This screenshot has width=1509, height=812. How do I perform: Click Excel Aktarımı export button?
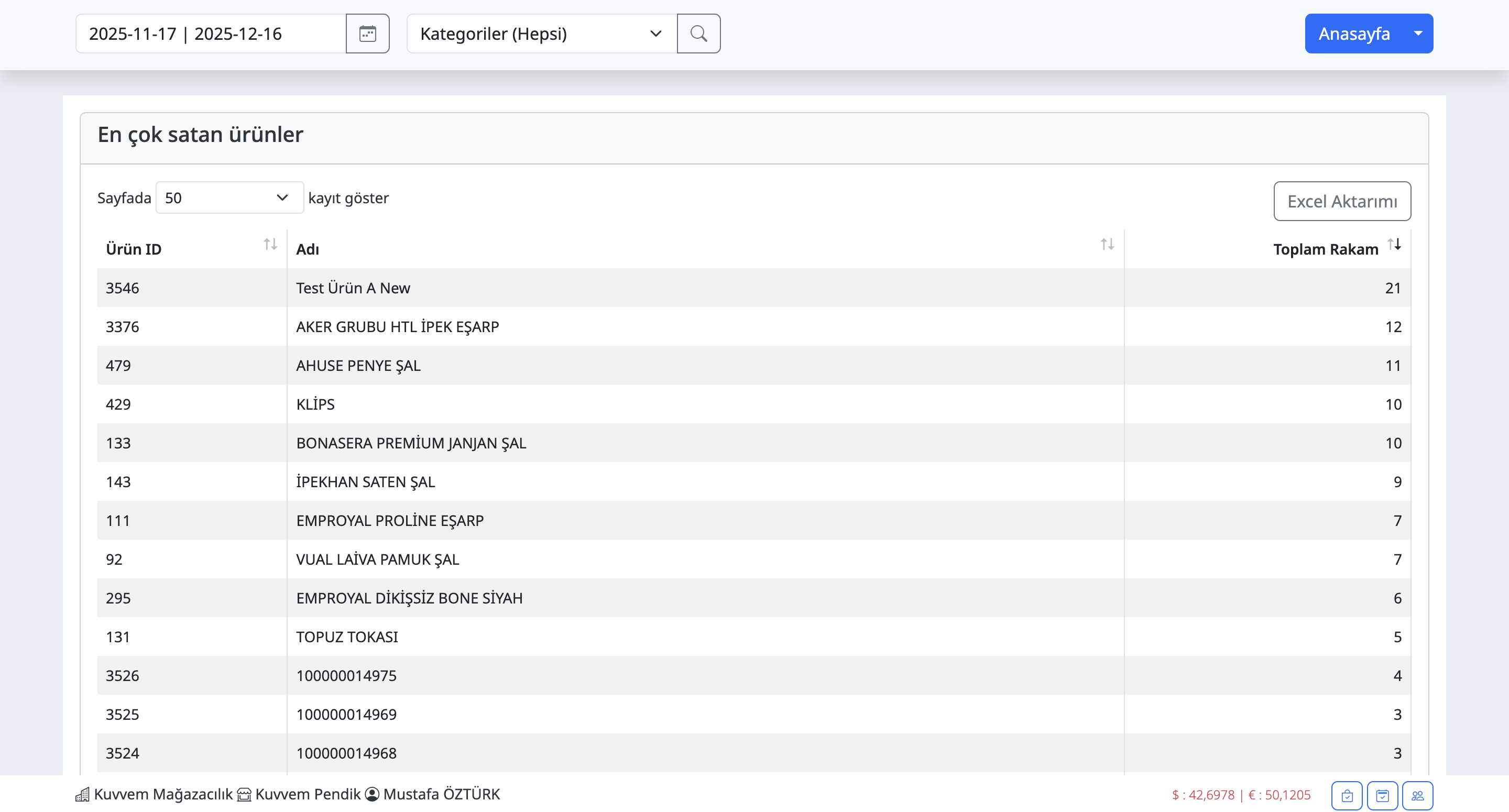pos(1341,201)
